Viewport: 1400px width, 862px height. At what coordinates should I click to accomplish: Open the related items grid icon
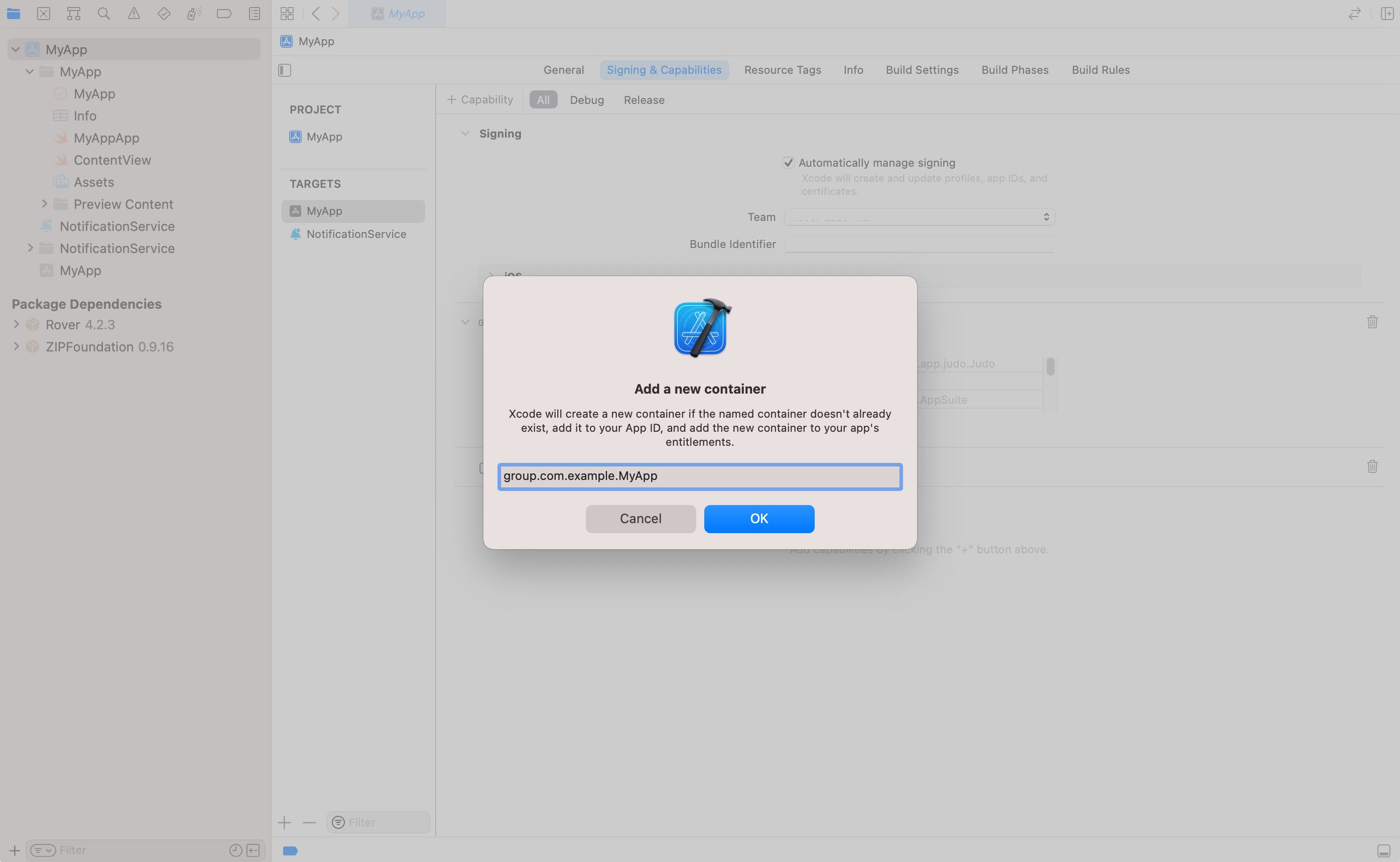pyautogui.click(x=287, y=13)
